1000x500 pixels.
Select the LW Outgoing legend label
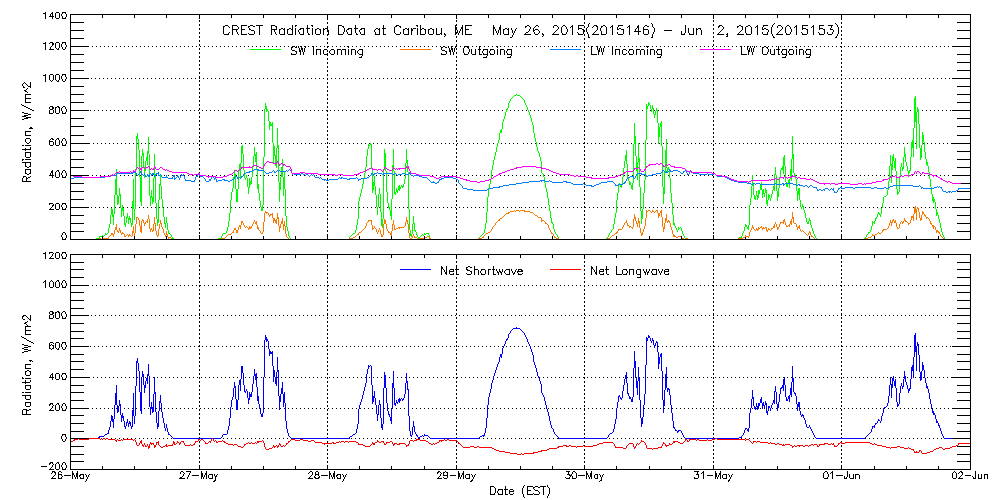click(775, 51)
